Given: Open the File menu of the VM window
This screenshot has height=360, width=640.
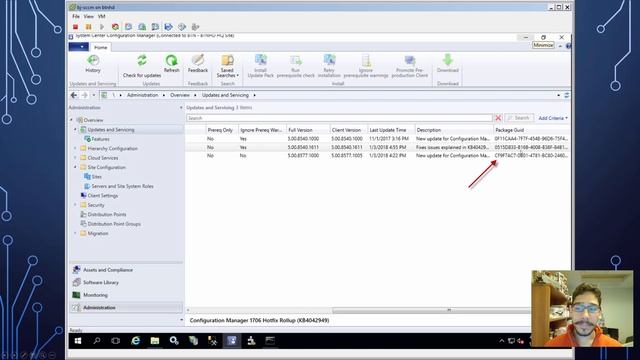Looking at the screenshot, I should (76, 16).
